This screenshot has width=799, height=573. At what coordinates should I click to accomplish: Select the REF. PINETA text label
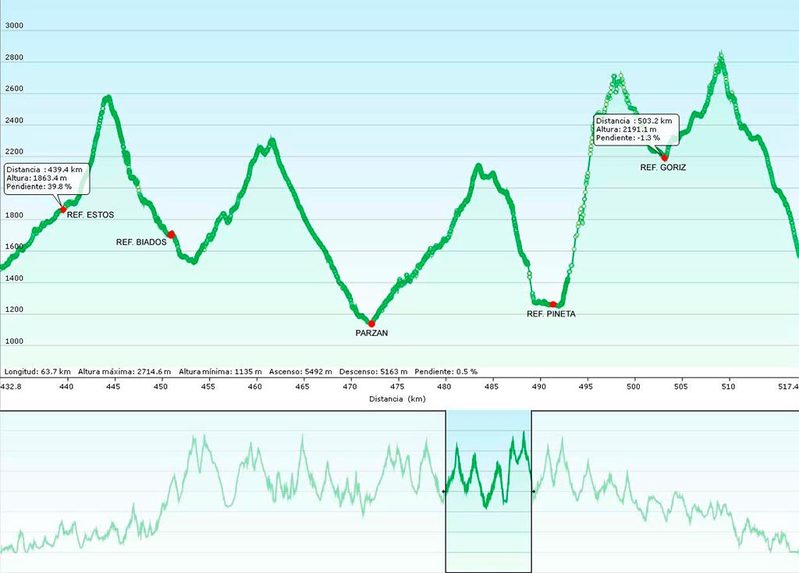click(x=551, y=314)
